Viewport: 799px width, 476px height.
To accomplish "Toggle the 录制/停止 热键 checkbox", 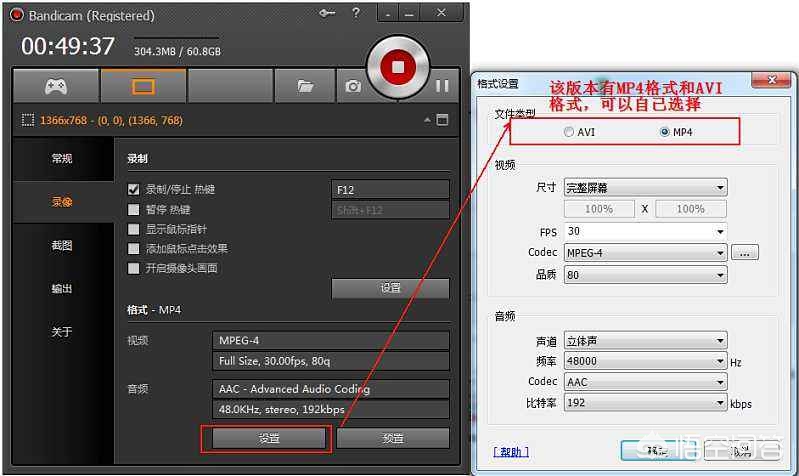I will click(x=134, y=190).
